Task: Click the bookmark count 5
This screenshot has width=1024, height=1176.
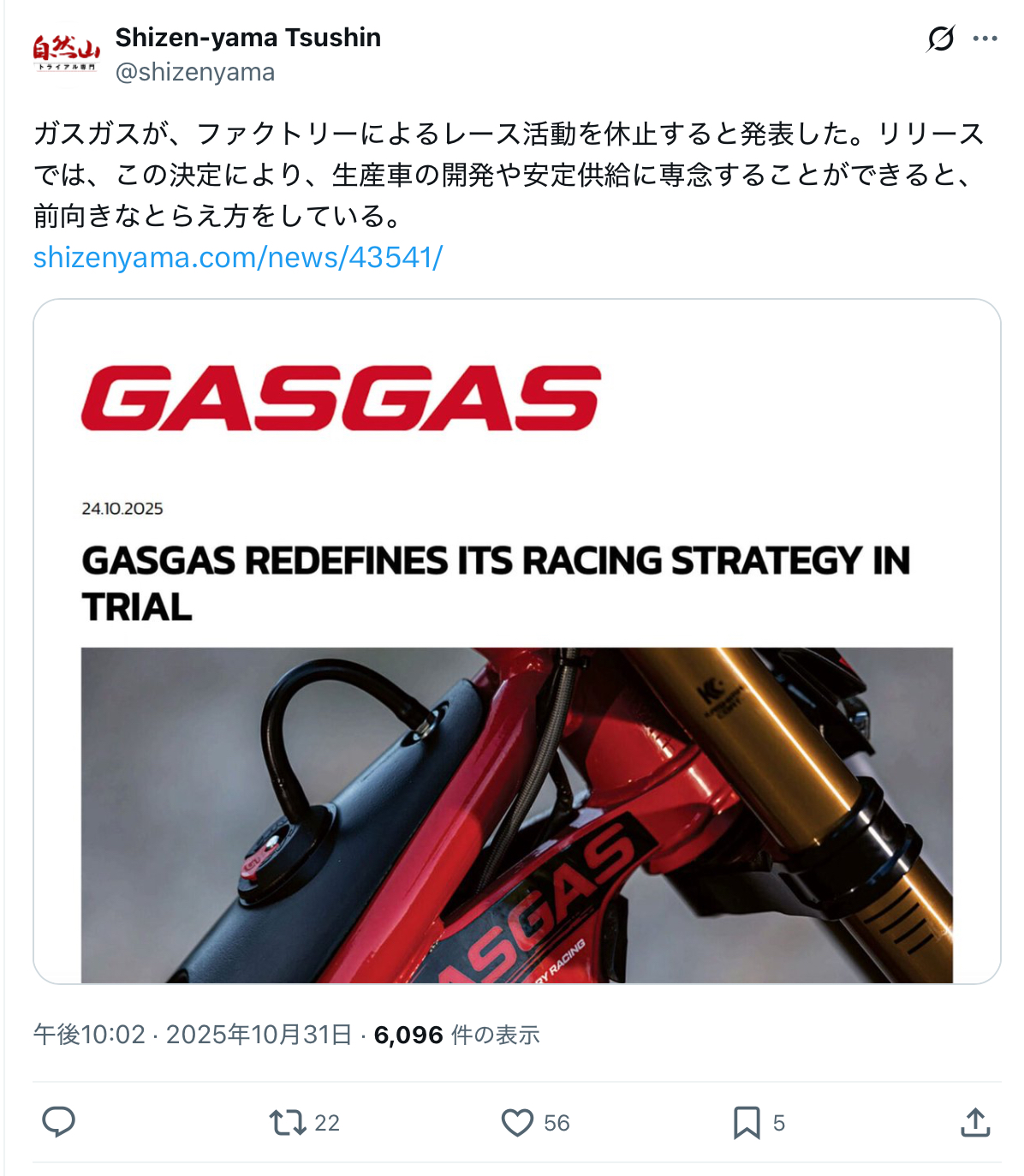Action: pos(778,1123)
